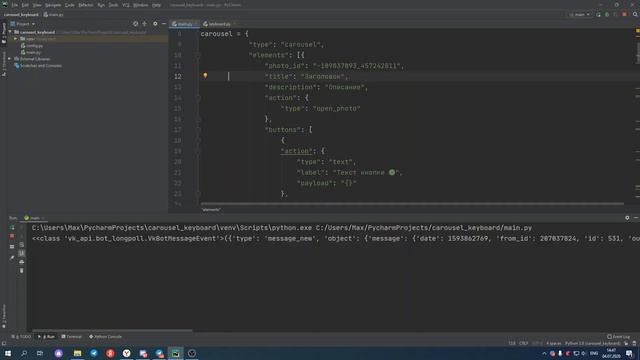640x360 pixels.
Task: Expand External Libraries node
Action: click(x=10, y=59)
